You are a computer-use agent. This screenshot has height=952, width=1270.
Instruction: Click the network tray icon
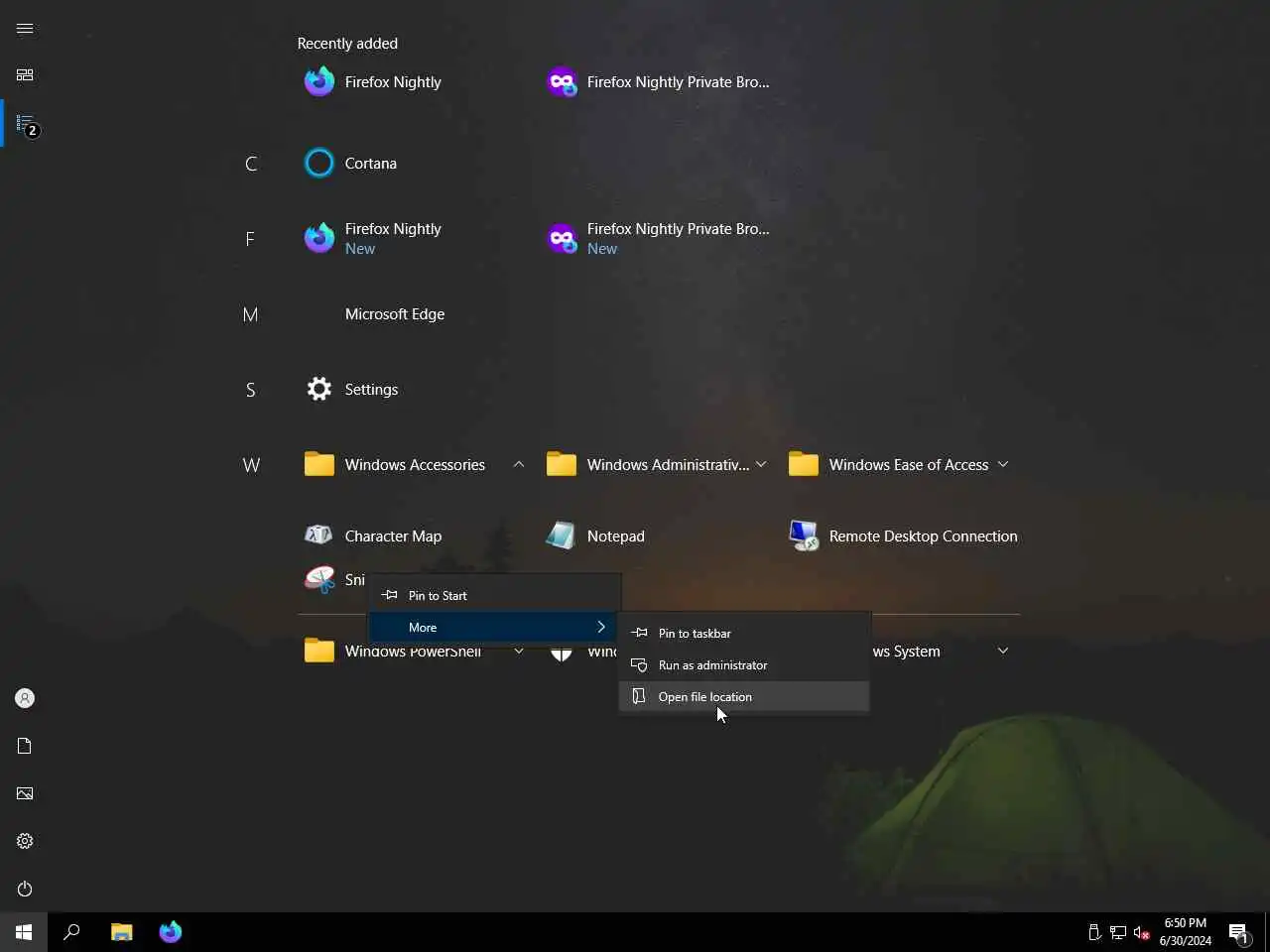coord(1118,932)
